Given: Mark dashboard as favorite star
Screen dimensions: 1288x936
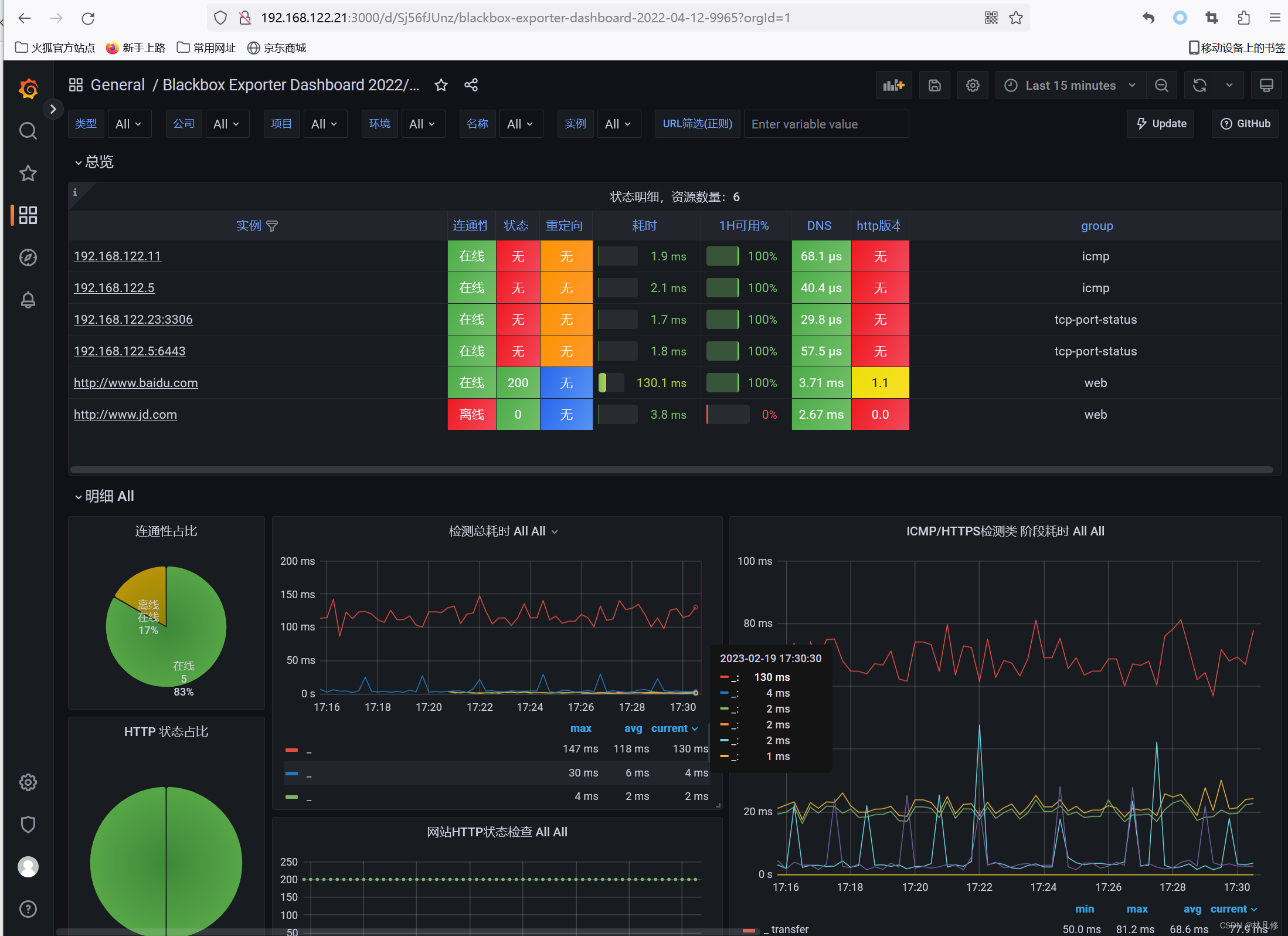Looking at the screenshot, I should click(441, 85).
